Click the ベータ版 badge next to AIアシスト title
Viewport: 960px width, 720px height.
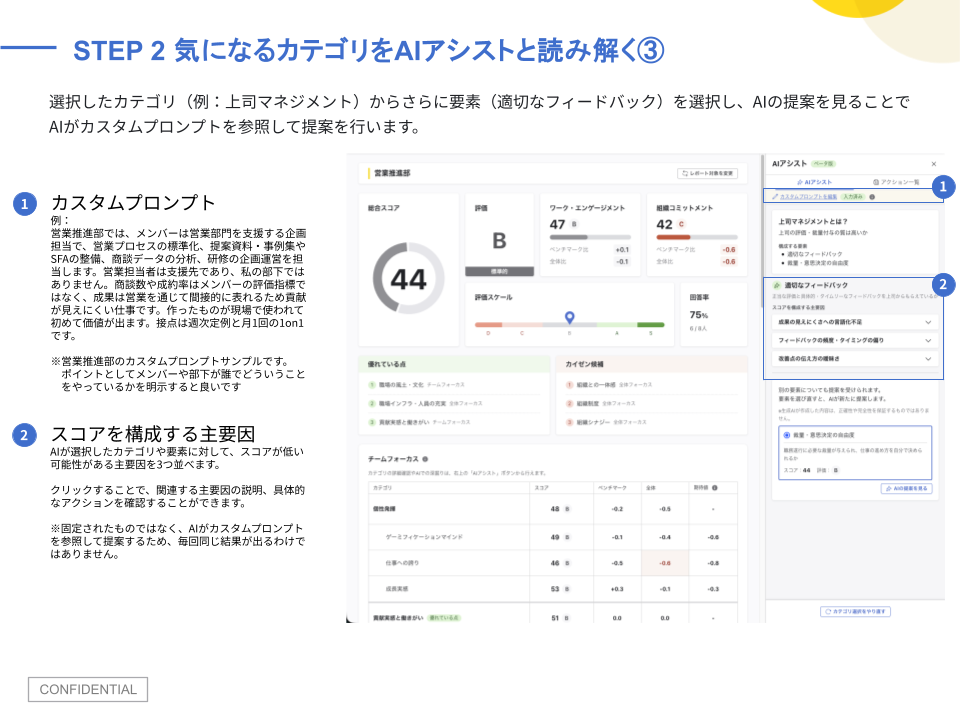click(823, 164)
